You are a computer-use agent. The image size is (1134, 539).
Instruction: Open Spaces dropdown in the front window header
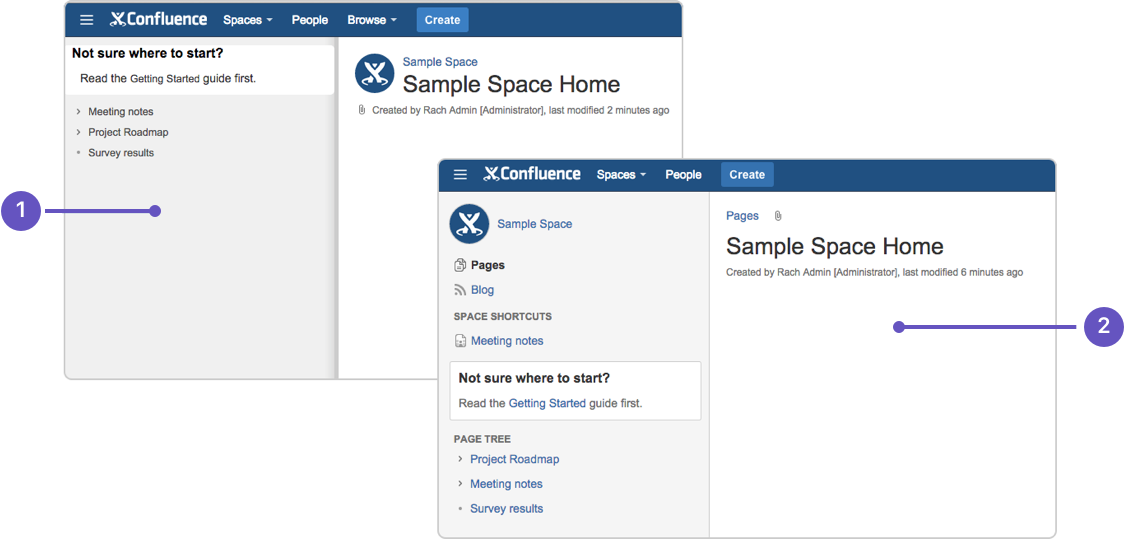(621, 175)
